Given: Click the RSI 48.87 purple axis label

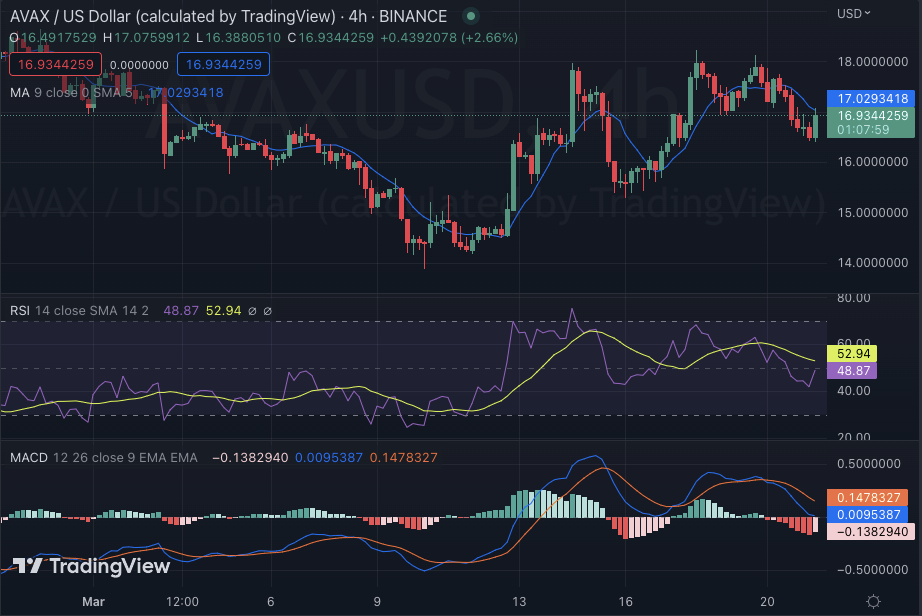Looking at the screenshot, I should pyautogui.click(x=852, y=370).
